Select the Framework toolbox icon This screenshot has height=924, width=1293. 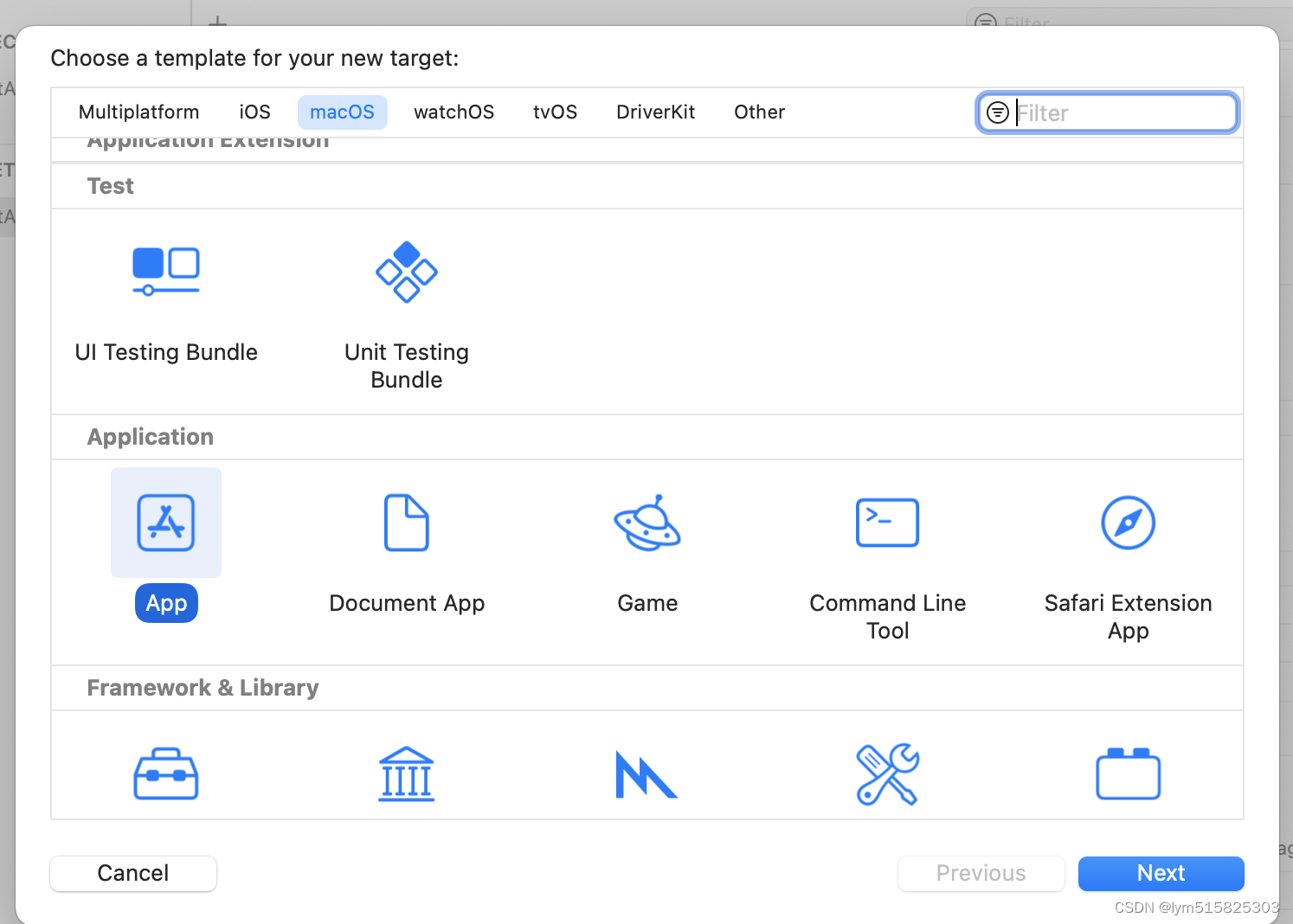tap(165, 773)
